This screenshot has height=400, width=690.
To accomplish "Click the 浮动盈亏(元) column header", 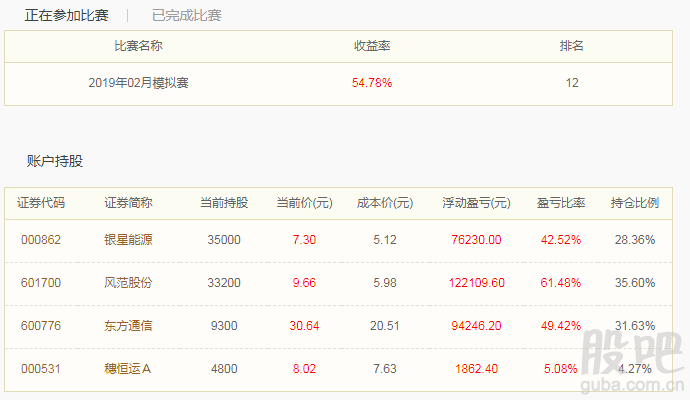I will coord(477,203).
